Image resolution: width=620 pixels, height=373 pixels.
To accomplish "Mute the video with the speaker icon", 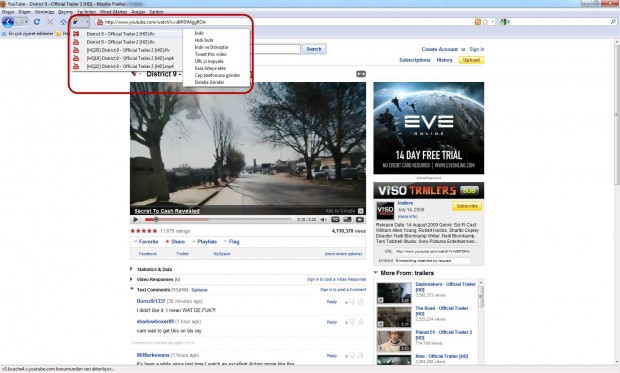I will (323, 220).
